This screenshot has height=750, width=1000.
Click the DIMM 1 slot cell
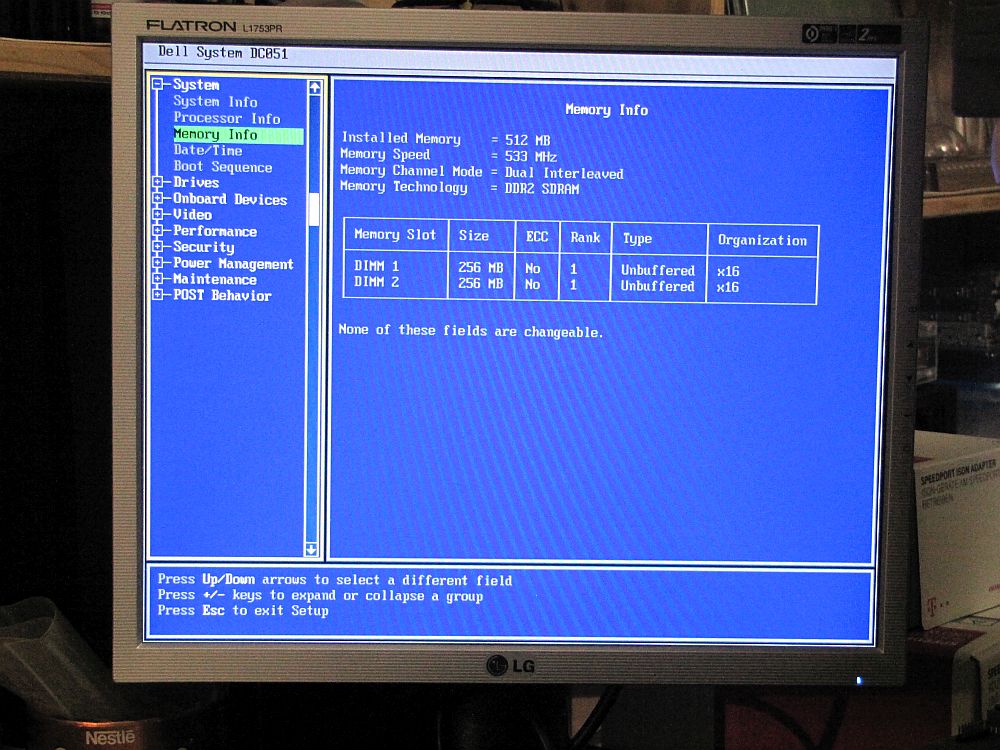376,266
